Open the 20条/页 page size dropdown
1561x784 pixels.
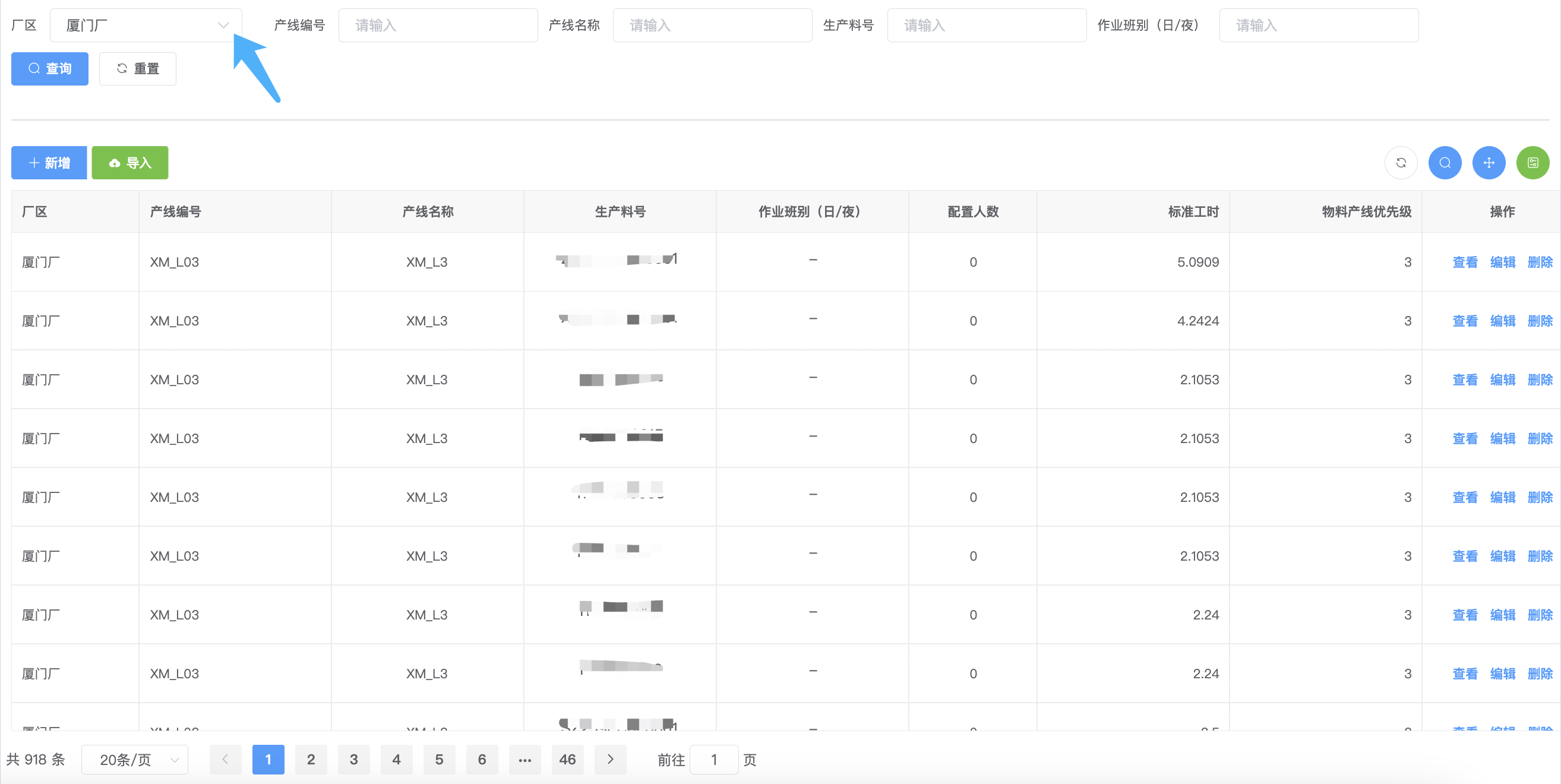point(134,759)
